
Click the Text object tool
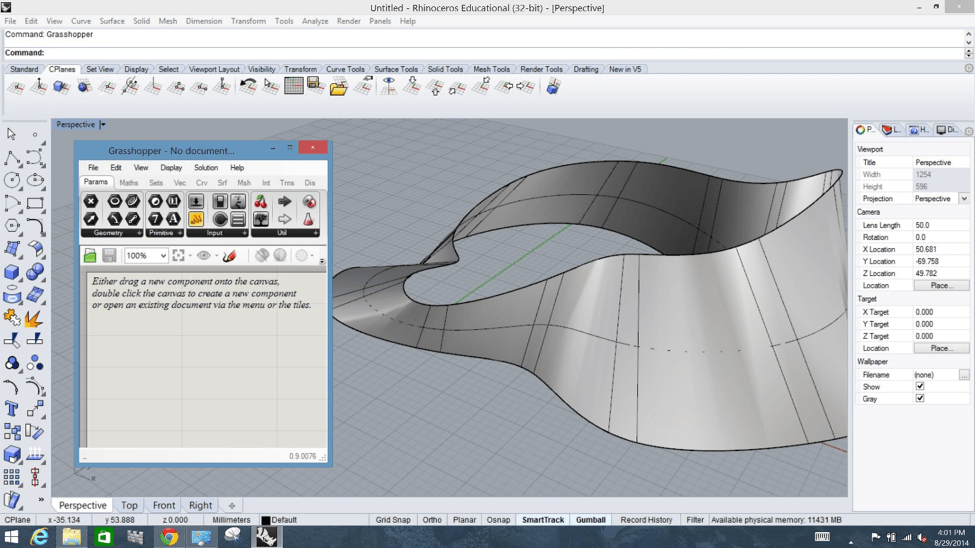coord(12,409)
